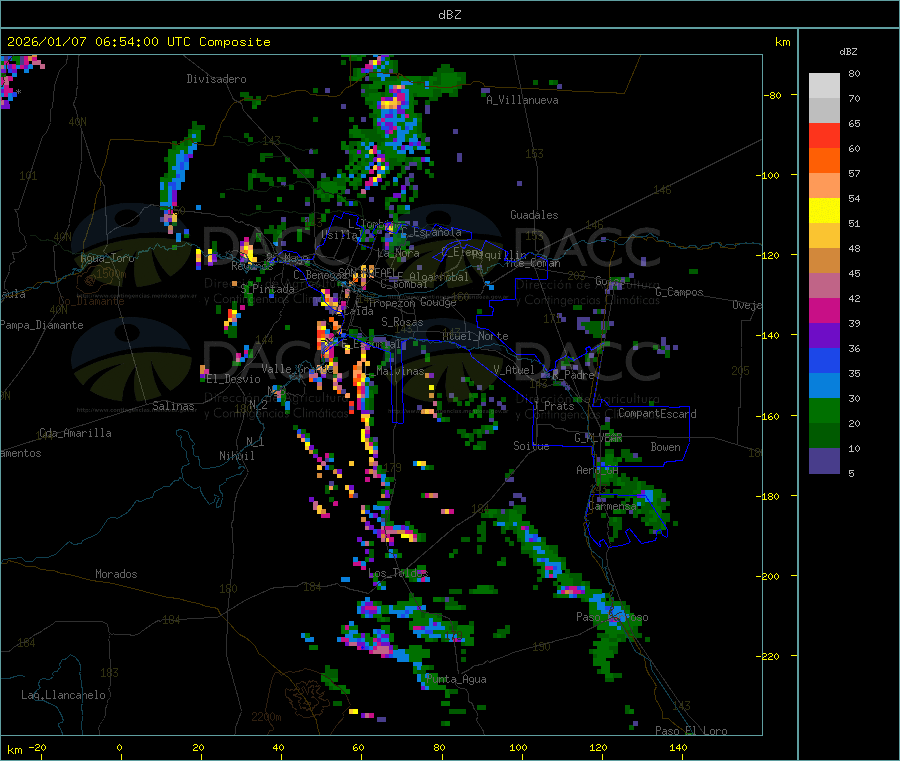Click the 'Soitue' map label

(532, 446)
